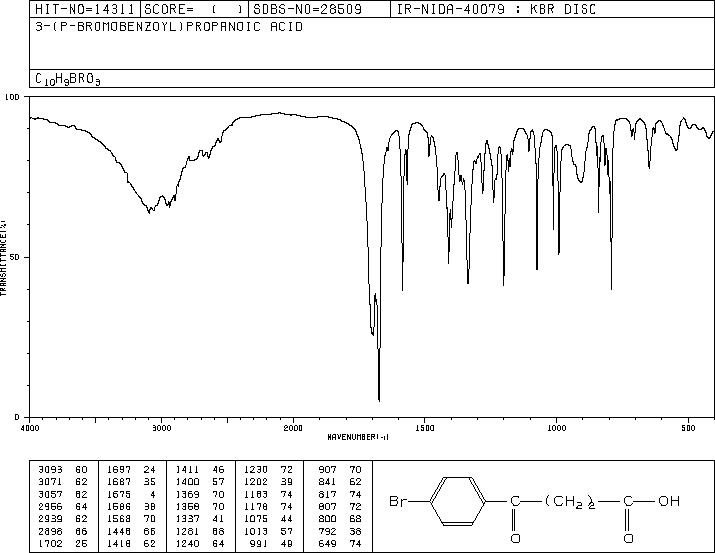Click the IR-NIDA-40079 KBR DISC label
The height and width of the screenshot is (553, 715).
pos(496,9)
